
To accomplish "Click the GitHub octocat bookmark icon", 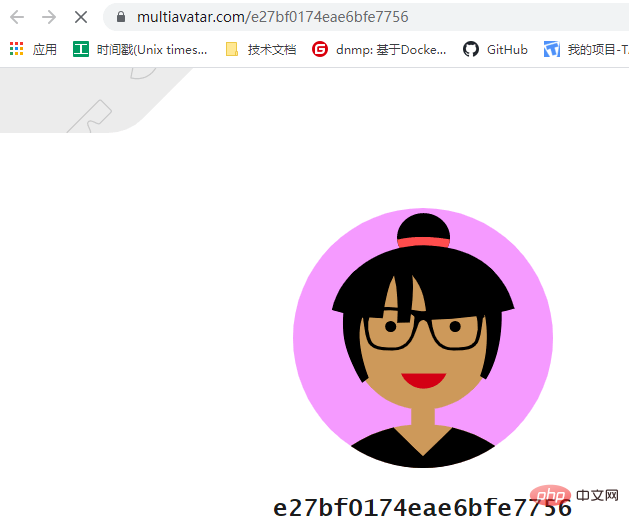I will [x=471, y=49].
